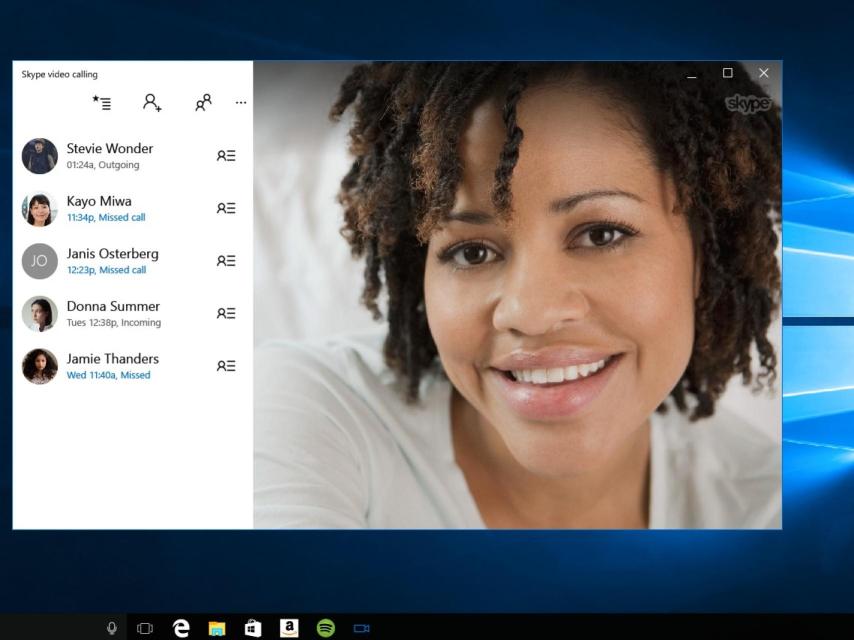Launch Spotify from the taskbar
Image resolution: width=854 pixels, height=640 pixels.
pos(324,627)
